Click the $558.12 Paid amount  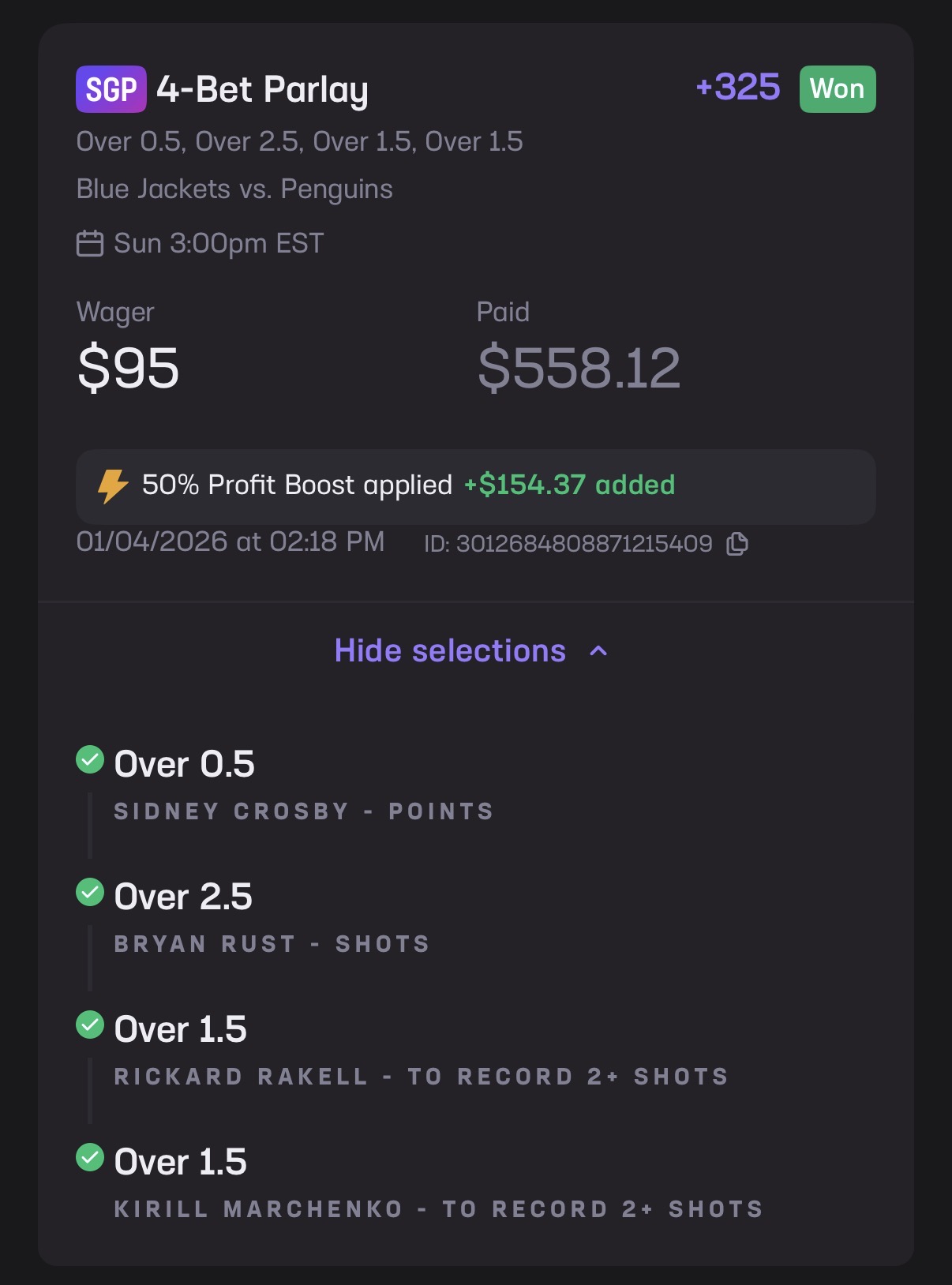579,368
